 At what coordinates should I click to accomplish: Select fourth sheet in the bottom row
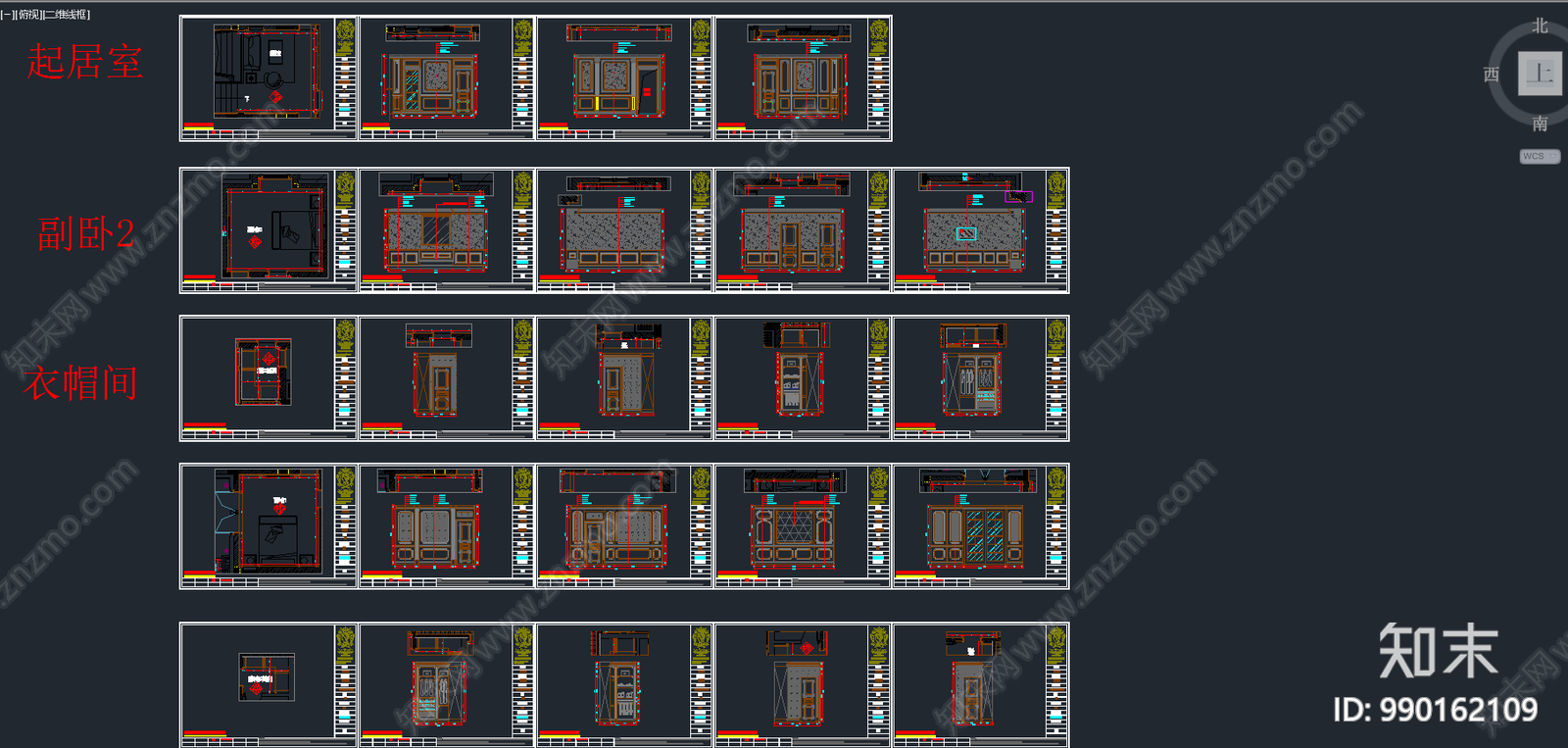pyautogui.click(x=803, y=685)
